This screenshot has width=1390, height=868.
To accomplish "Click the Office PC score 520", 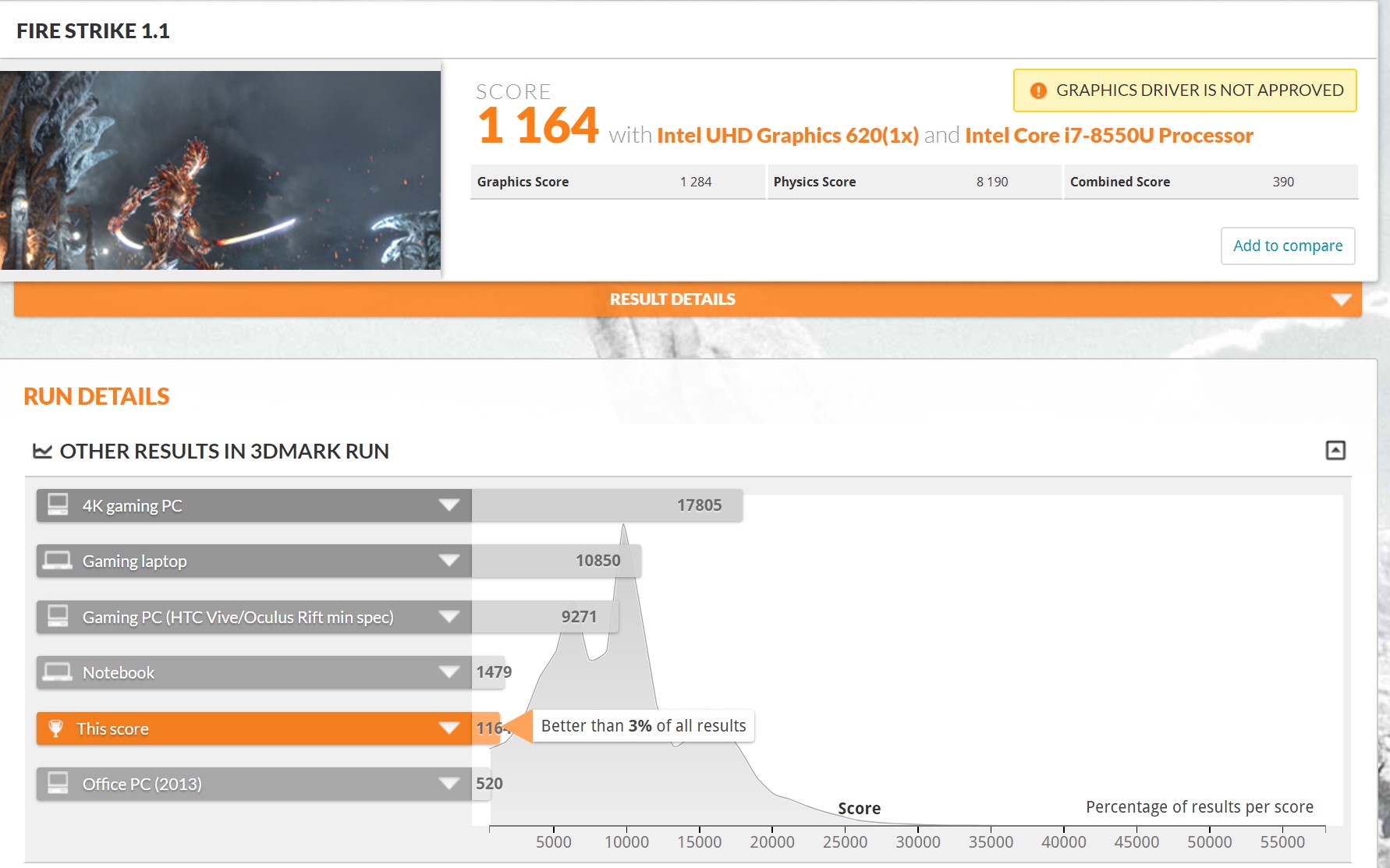I will (489, 784).
